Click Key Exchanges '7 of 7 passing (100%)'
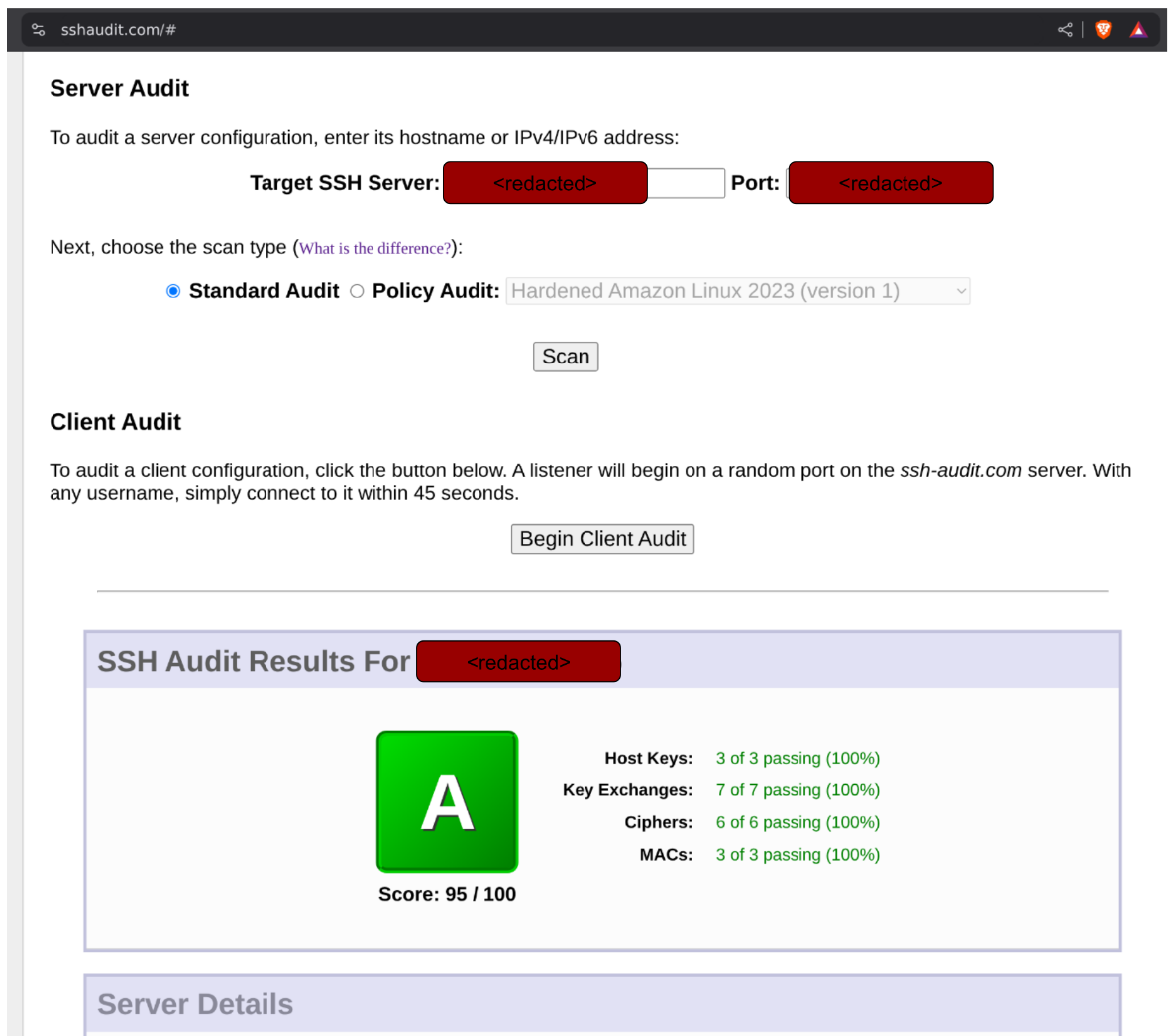 tap(798, 790)
